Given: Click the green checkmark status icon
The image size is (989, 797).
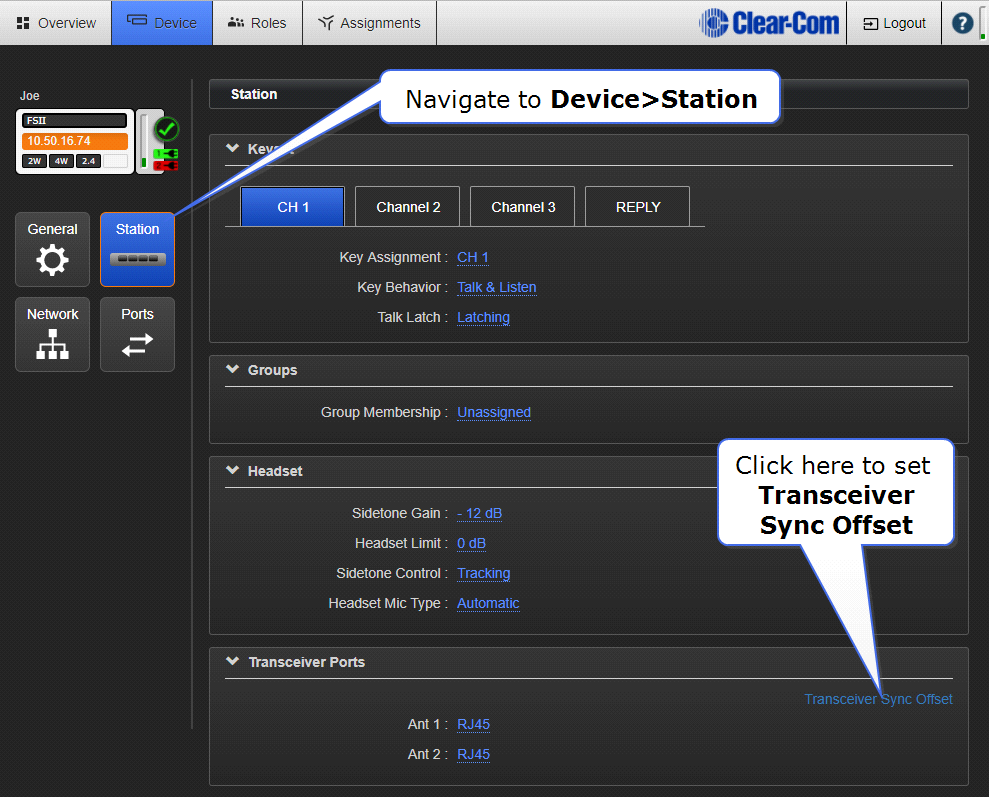Looking at the screenshot, I should [167, 129].
